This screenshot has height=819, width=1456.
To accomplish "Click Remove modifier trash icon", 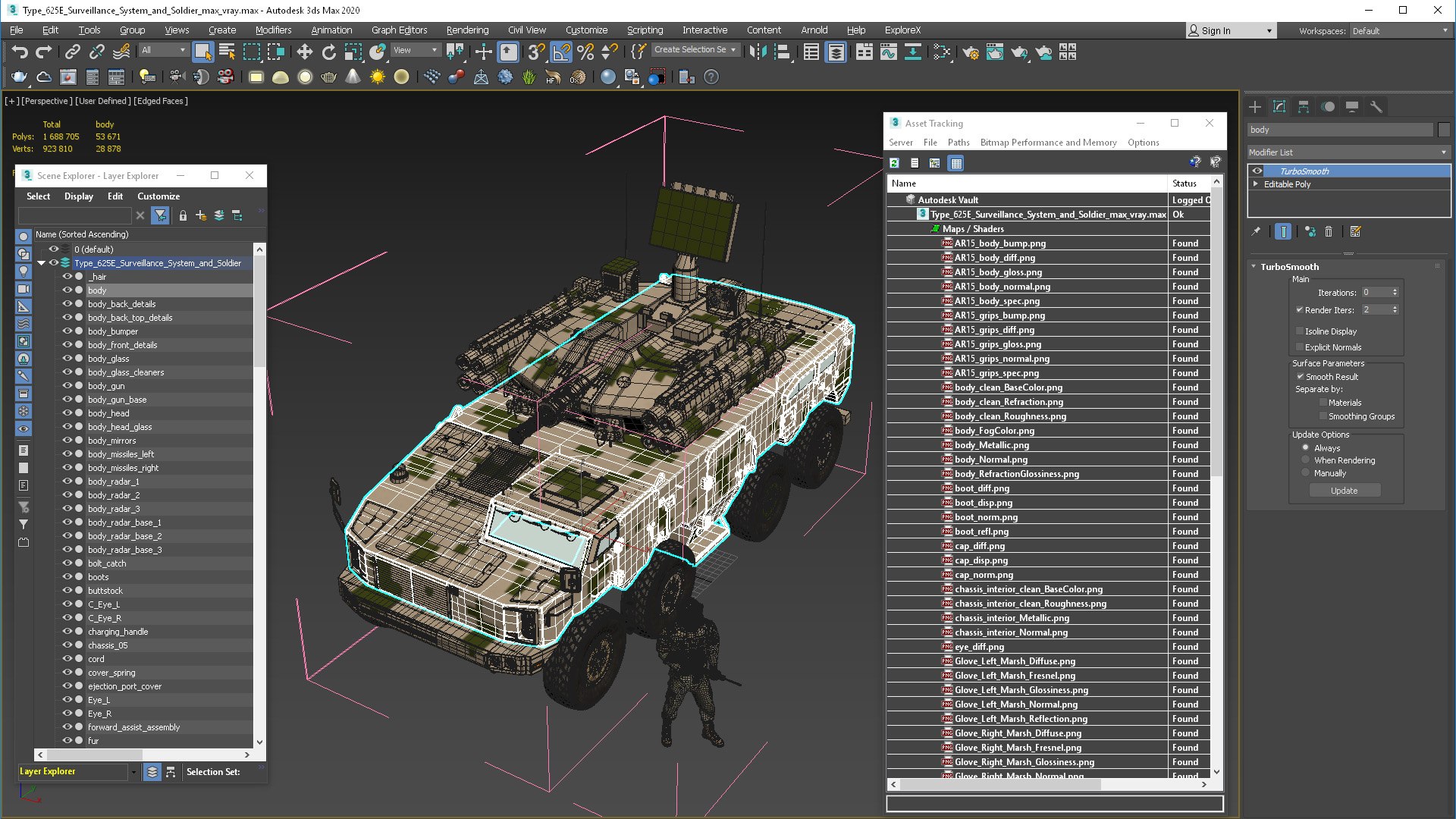I will point(1329,231).
